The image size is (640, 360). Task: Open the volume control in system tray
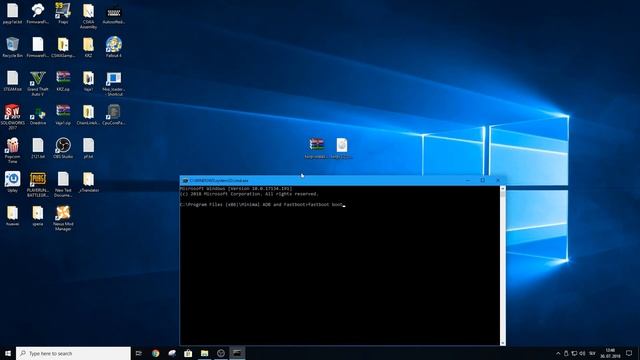(x=582, y=353)
